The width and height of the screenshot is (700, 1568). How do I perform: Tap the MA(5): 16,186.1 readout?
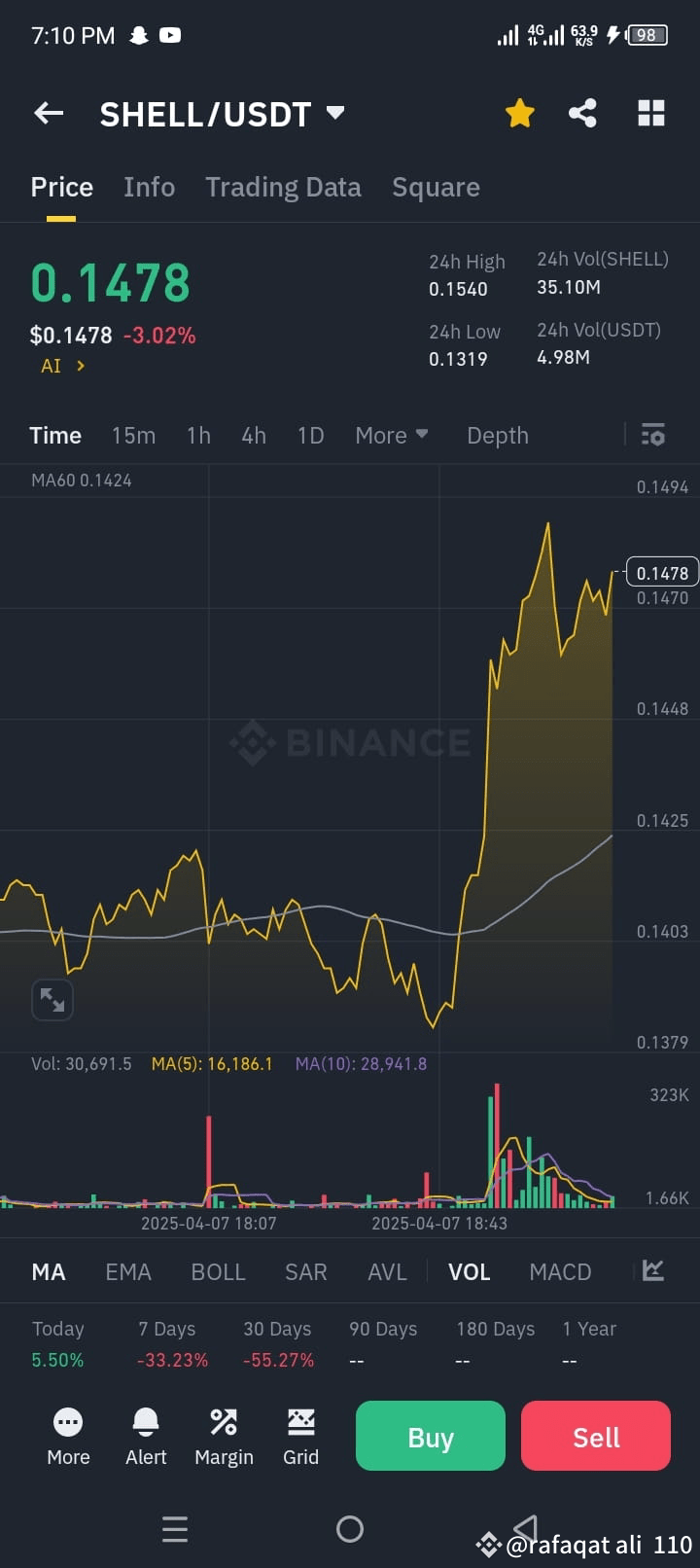pyautogui.click(x=212, y=1063)
